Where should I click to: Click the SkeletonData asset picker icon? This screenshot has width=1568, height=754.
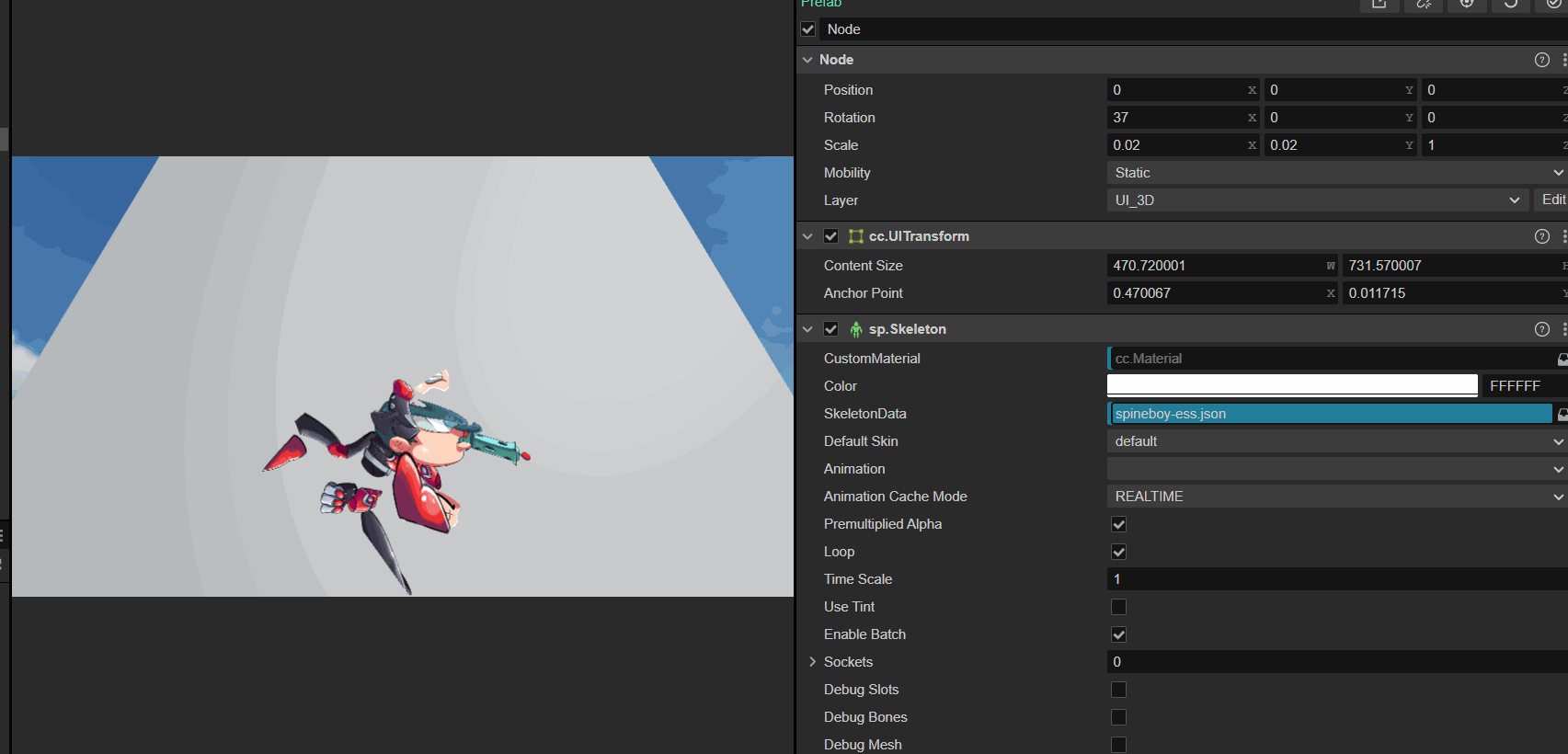pyautogui.click(x=1562, y=414)
